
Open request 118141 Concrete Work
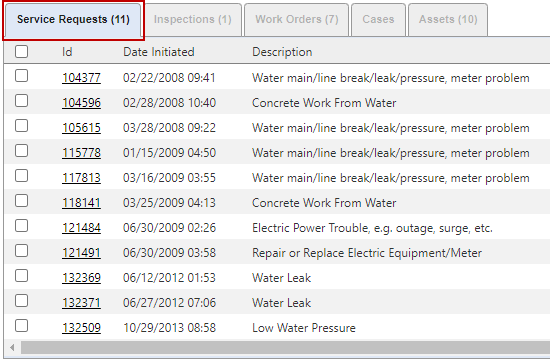pos(81,203)
